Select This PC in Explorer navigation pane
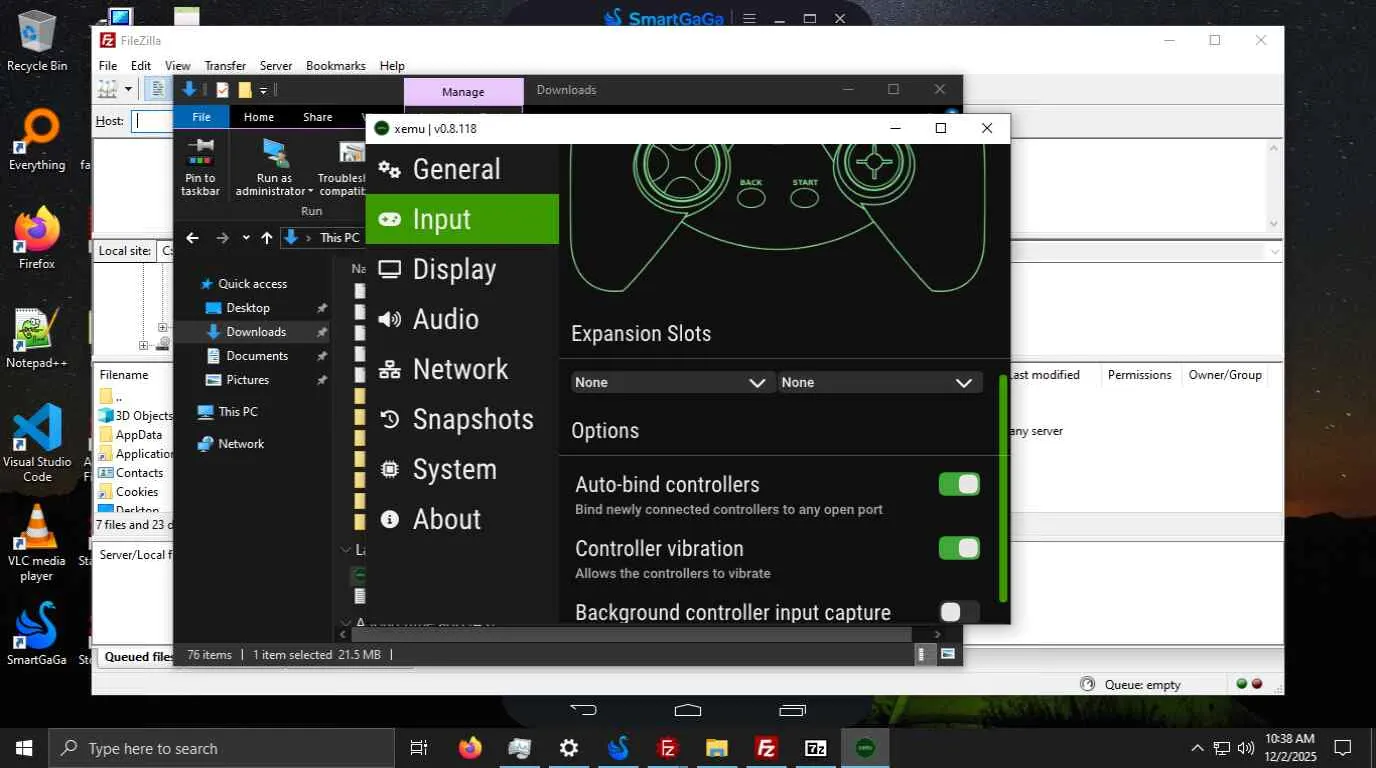This screenshot has height=768, width=1376. (238, 412)
